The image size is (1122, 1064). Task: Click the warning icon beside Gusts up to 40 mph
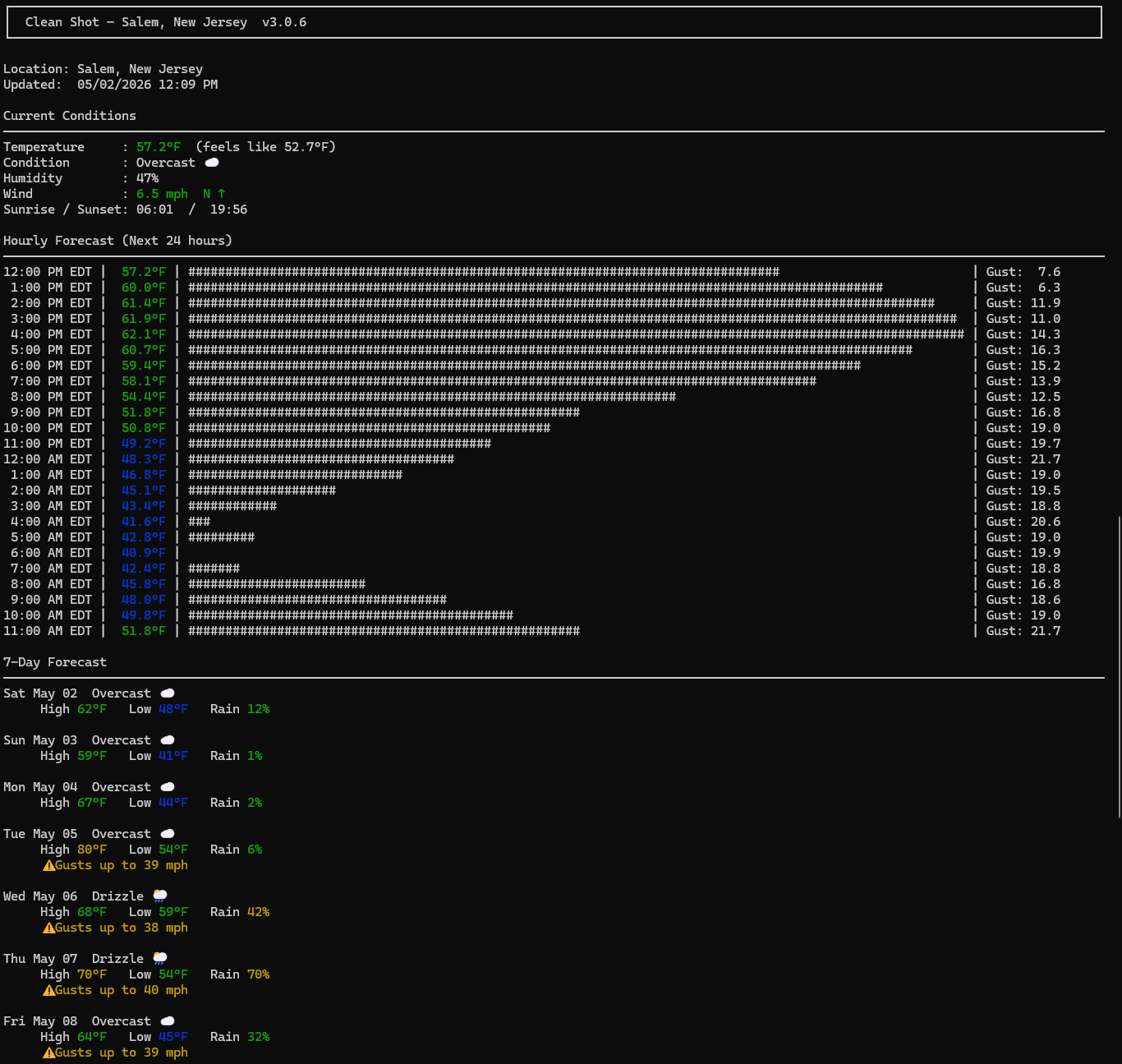pos(48,990)
